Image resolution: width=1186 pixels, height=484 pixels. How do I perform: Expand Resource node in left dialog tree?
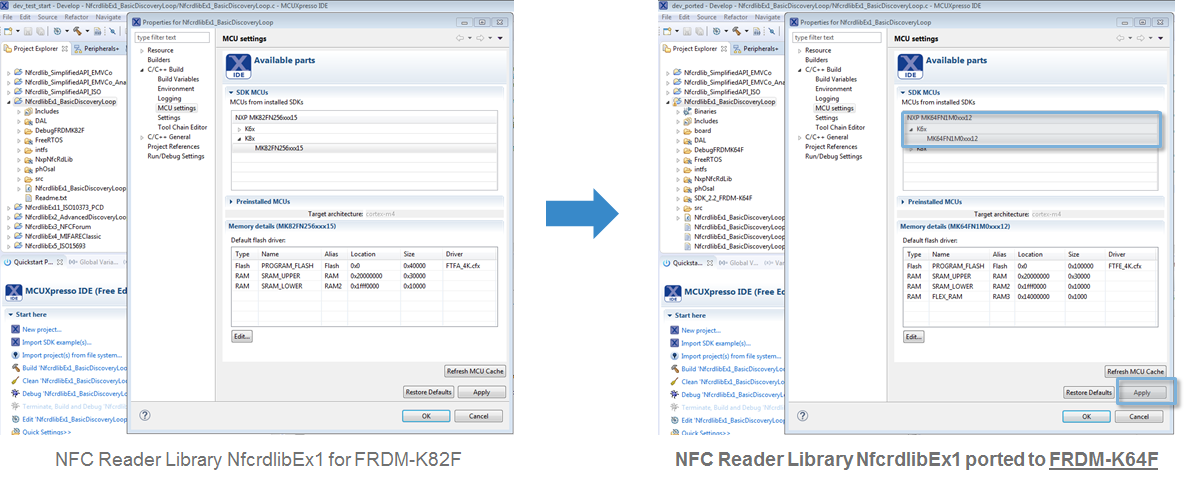pyautogui.click(x=141, y=50)
